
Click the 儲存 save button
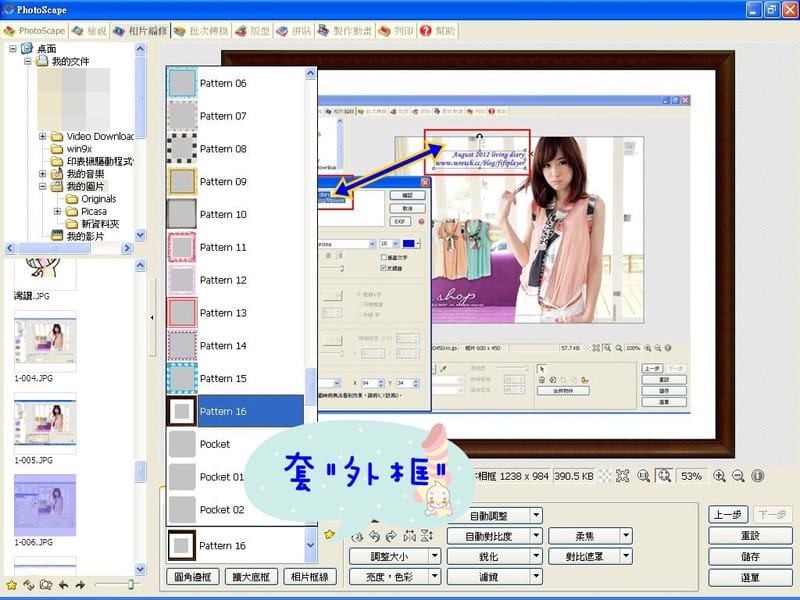point(752,554)
